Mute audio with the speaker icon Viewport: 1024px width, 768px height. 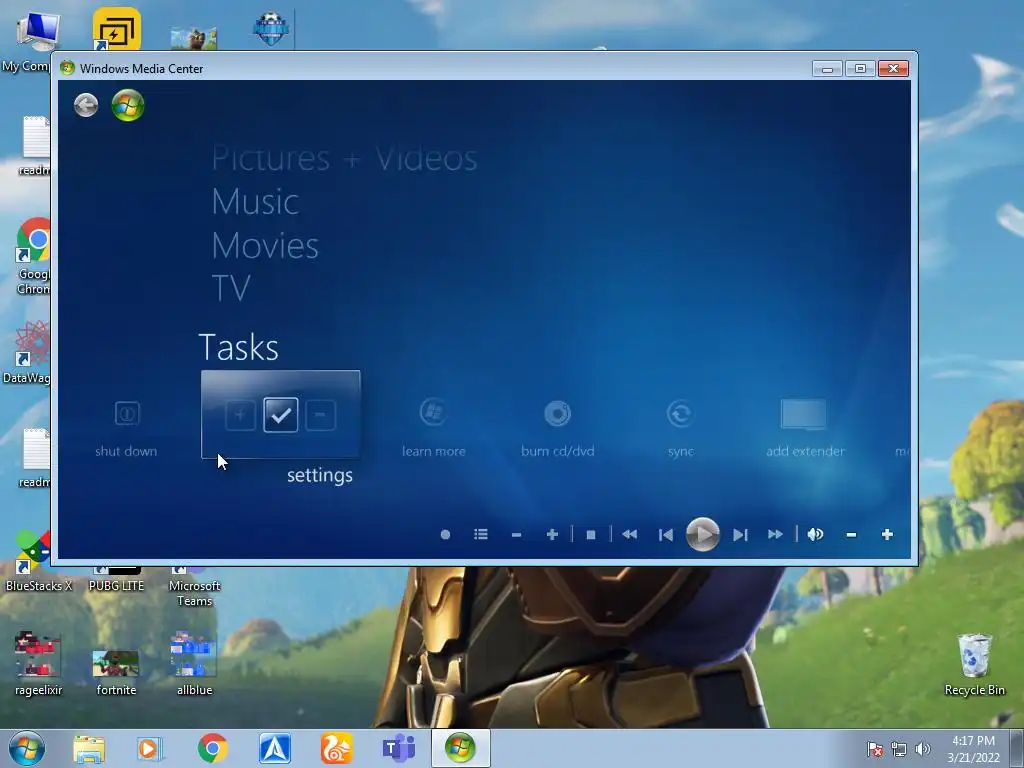815,535
